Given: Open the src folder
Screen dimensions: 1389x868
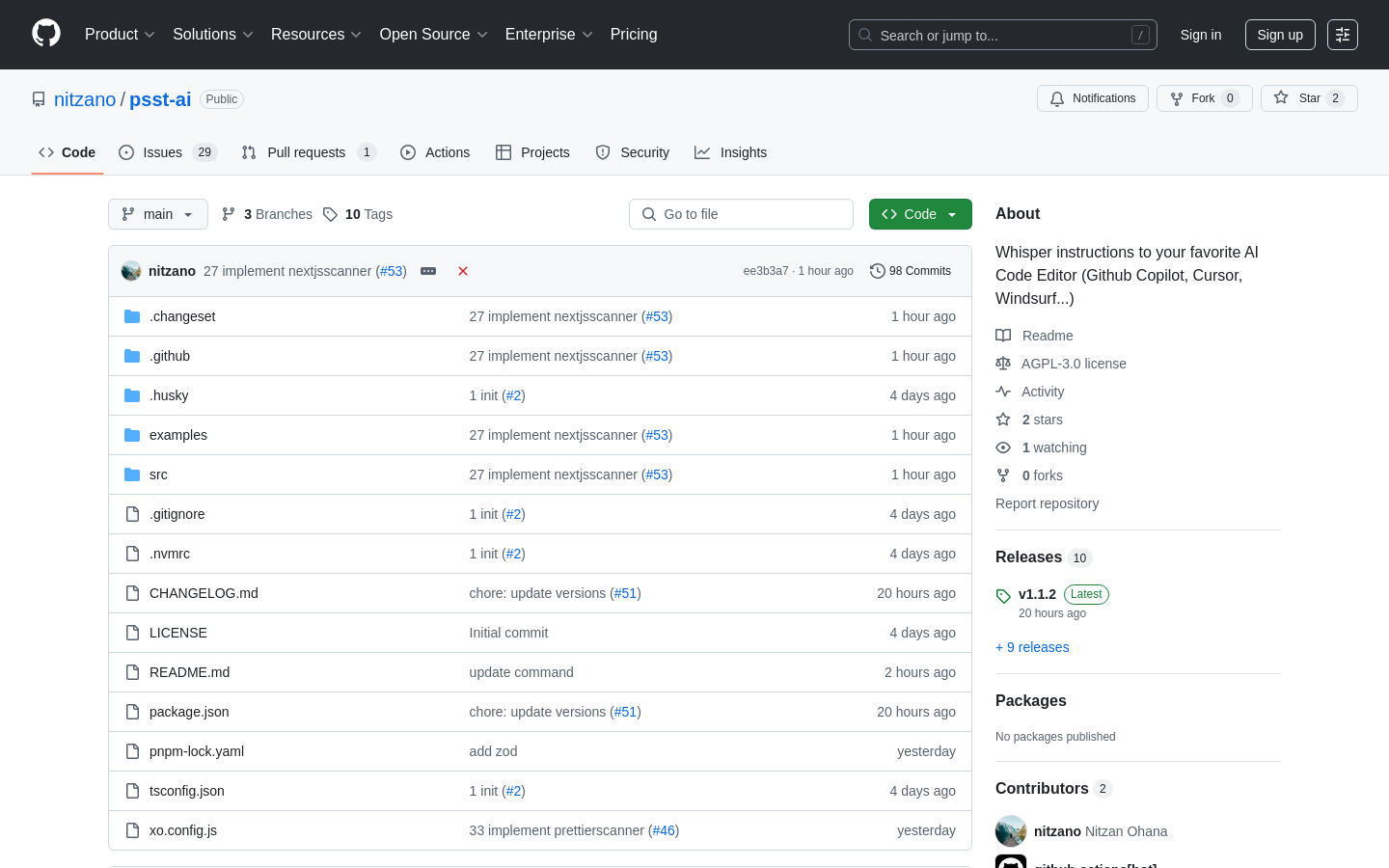Looking at the screenshot, I should (158, 475).
